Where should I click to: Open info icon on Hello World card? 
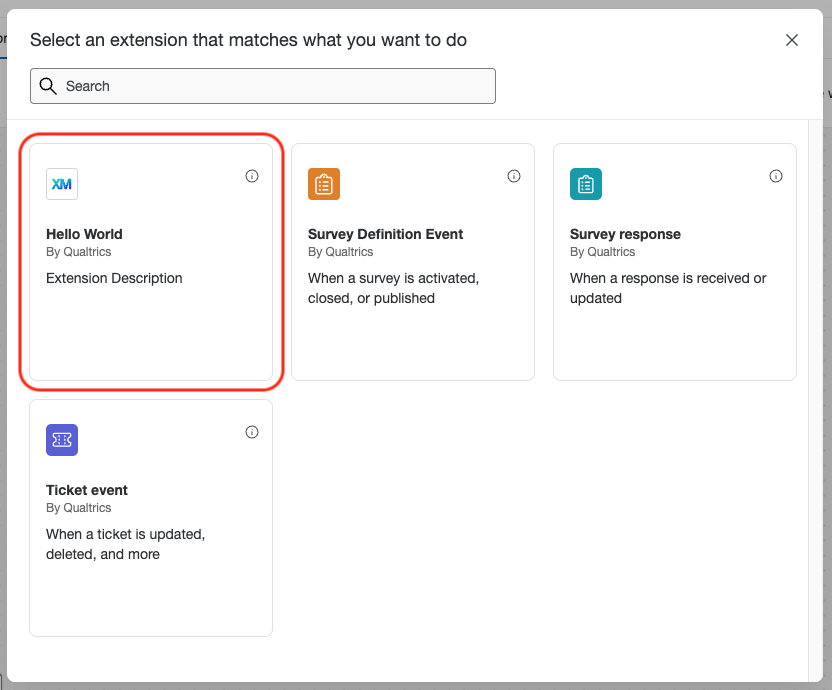point(252,176)
